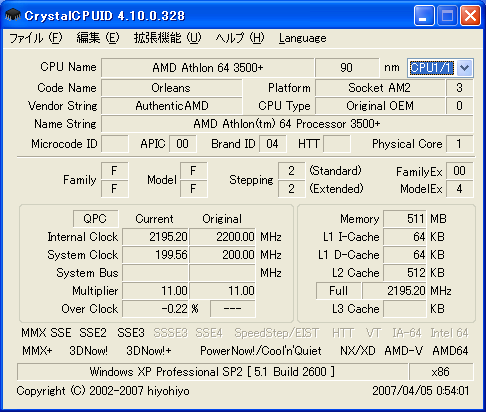
Task: Click the ModelEx value 4
Action: click(459, 189)
